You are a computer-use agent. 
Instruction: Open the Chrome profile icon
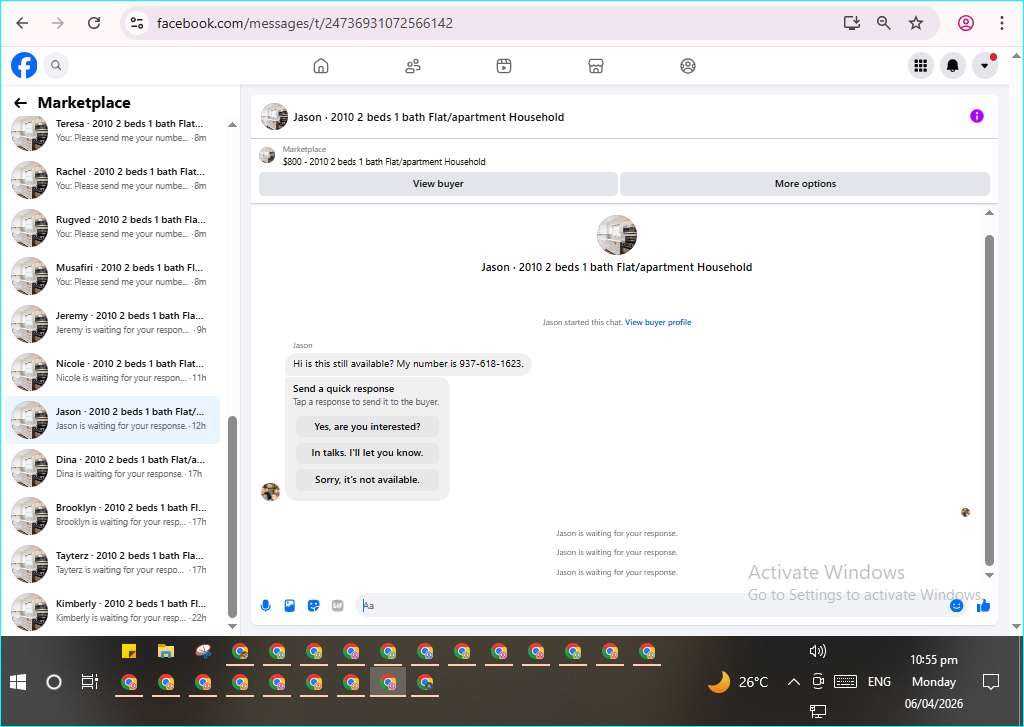point(966,23)
